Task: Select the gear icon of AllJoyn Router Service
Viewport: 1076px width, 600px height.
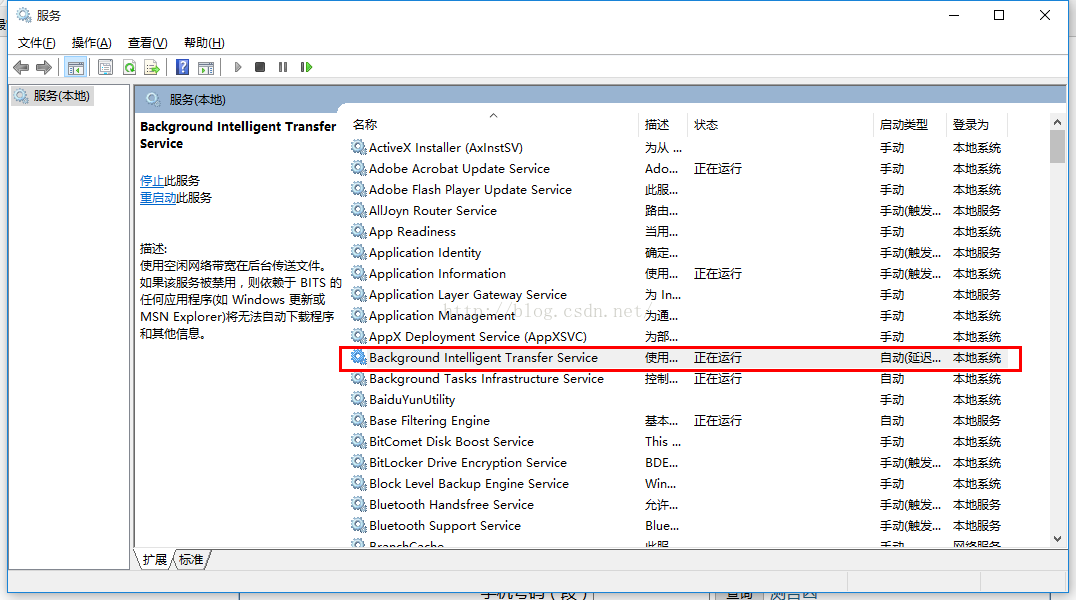Action: coord(358,210)
